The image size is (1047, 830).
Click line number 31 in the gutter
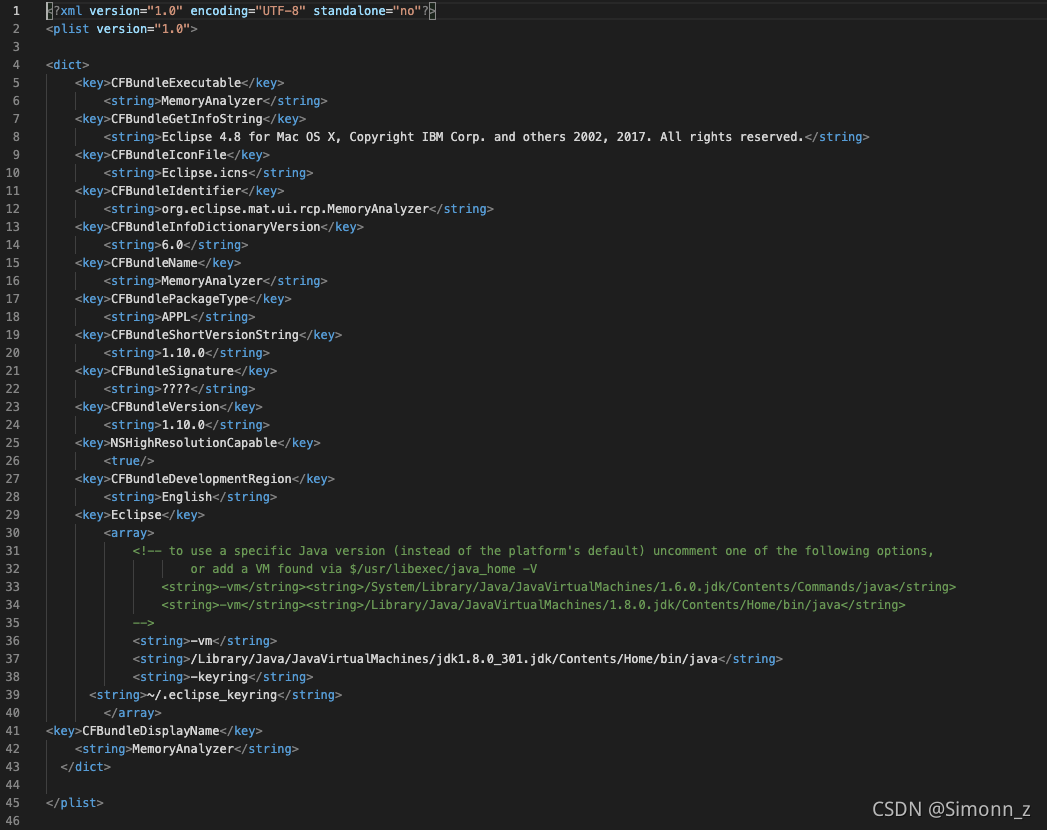point(13,552)
